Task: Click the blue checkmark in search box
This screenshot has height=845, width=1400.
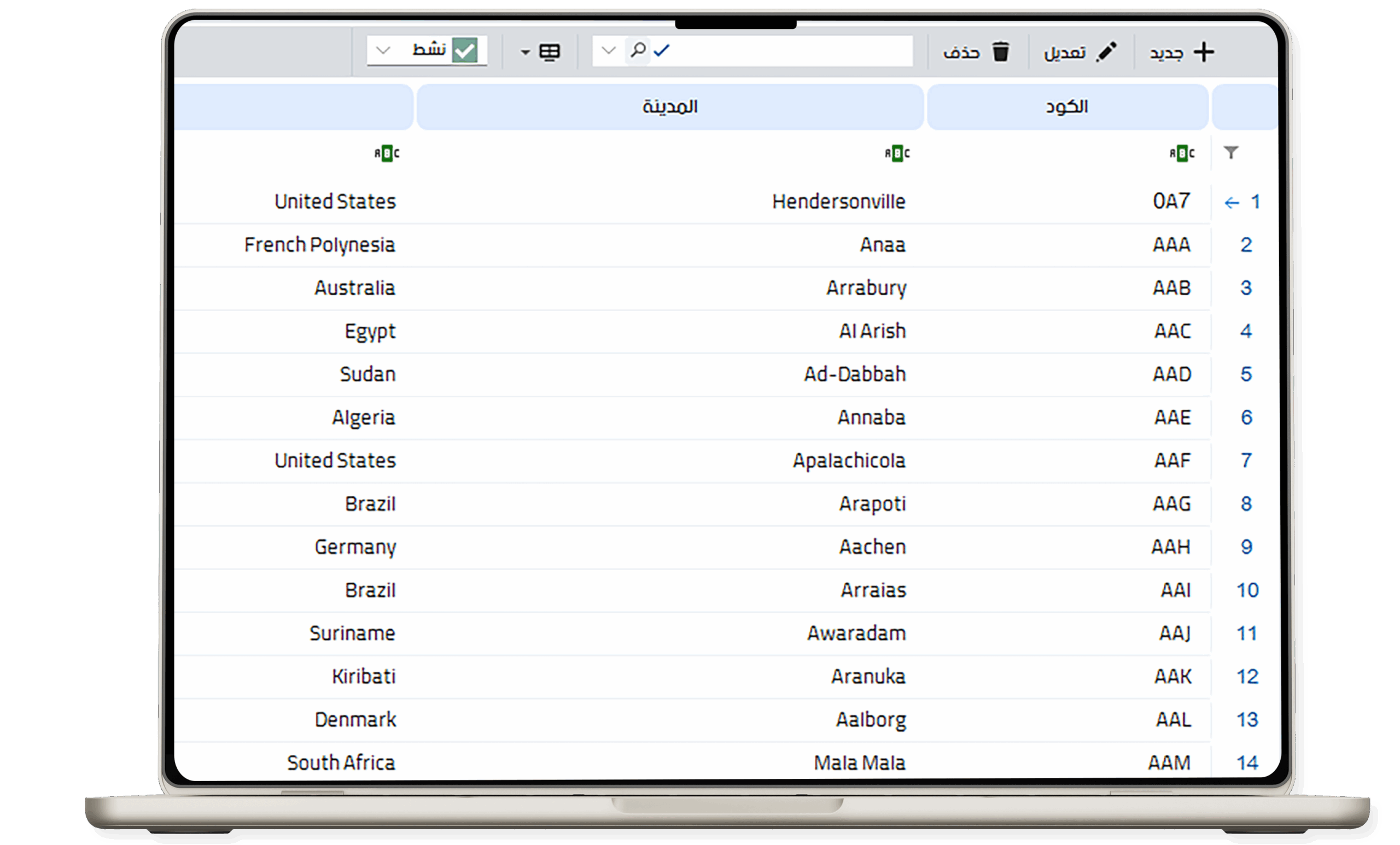Action: pos(662,50)
